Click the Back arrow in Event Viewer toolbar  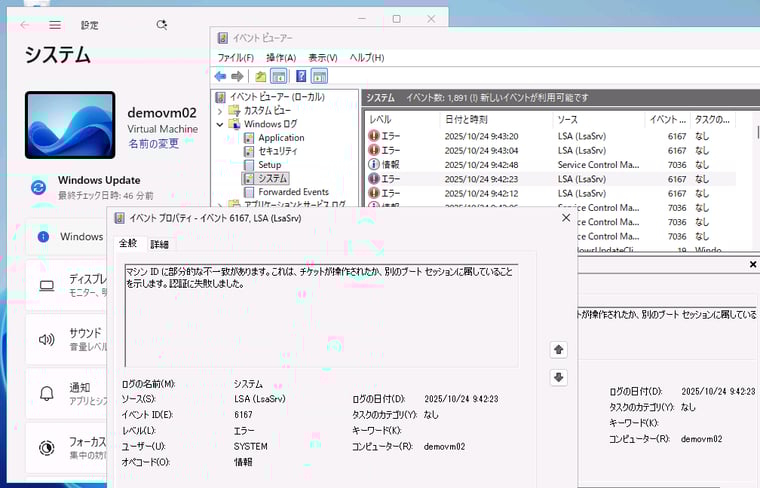(x=220, y=76)
